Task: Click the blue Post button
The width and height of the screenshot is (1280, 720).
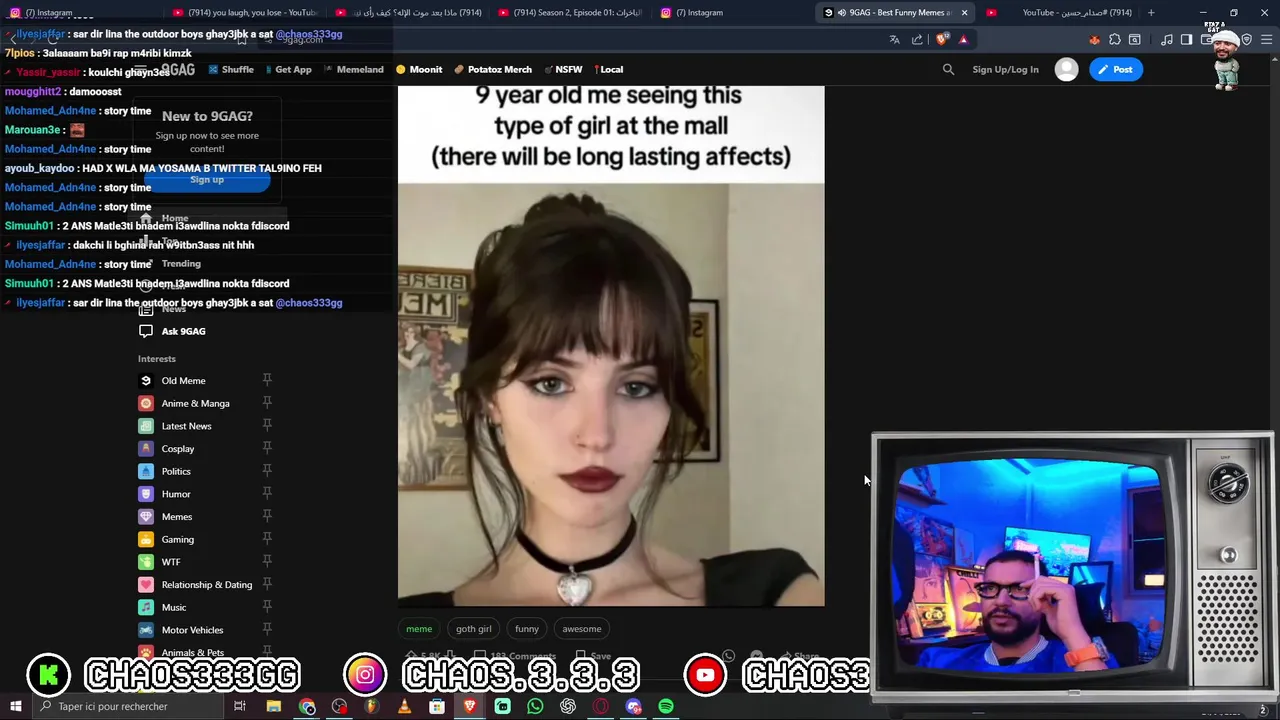Action: pos(1115,69)
